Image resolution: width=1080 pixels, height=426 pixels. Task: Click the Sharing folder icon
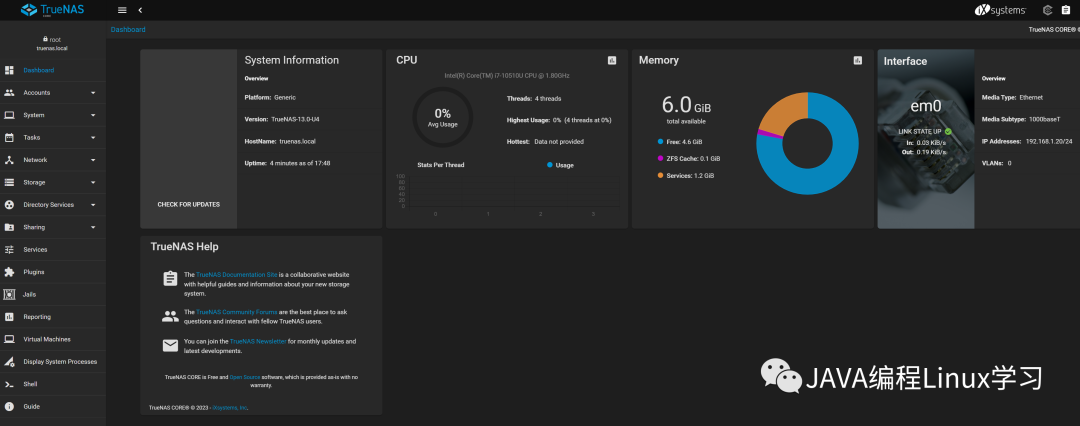[x=10, y=227]
